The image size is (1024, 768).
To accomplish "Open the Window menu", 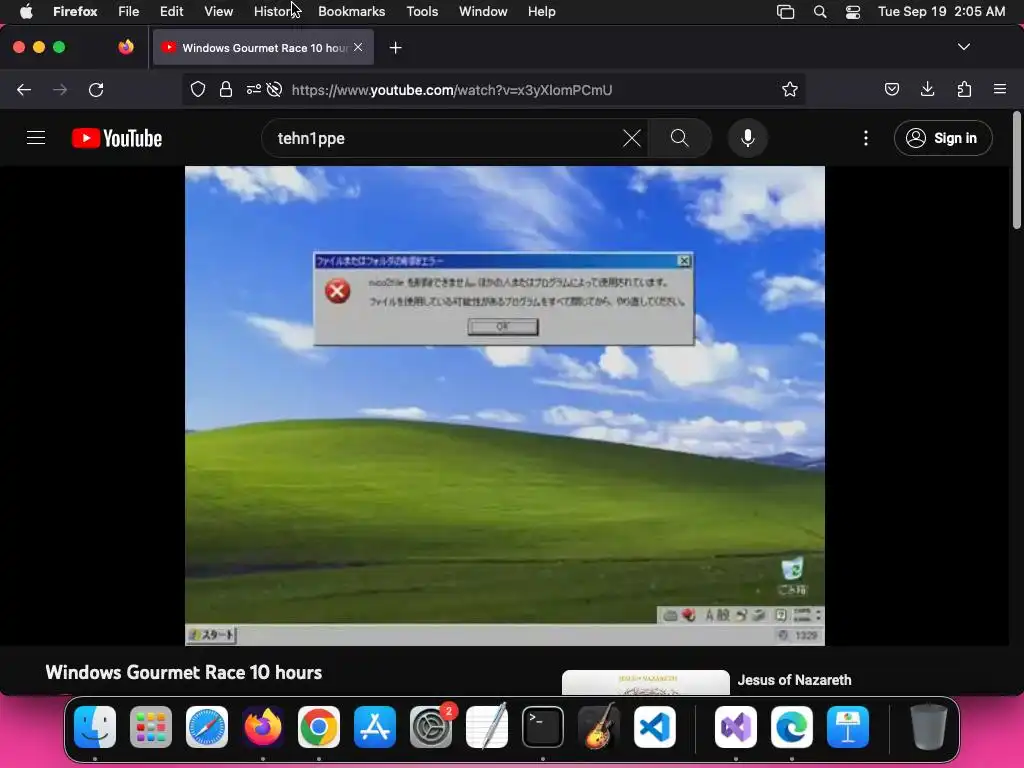I will point(483,11).
